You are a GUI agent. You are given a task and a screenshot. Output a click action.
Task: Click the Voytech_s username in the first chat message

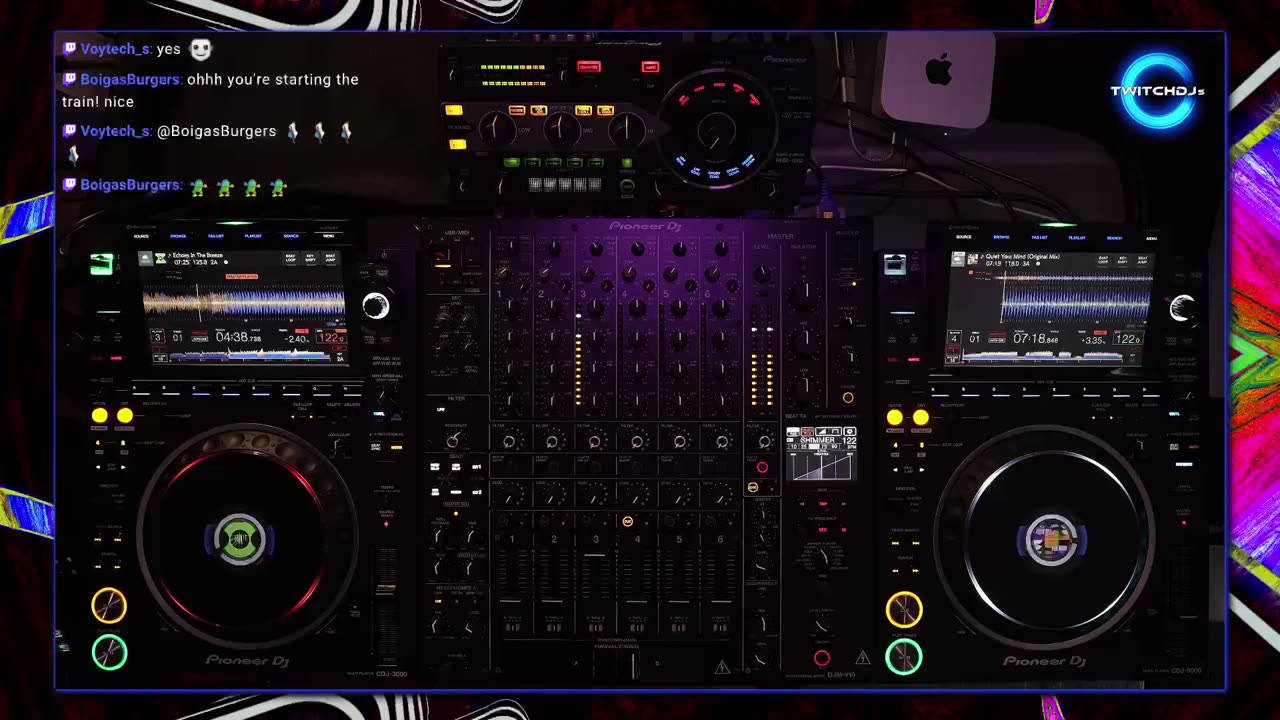(x=116, y=49)
